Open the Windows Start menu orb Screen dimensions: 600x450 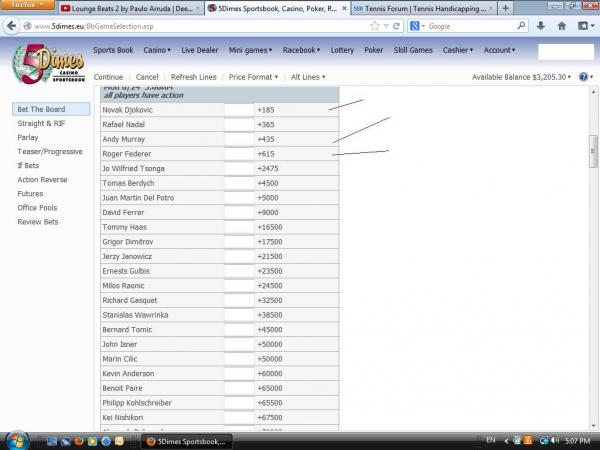pos(18,440)
